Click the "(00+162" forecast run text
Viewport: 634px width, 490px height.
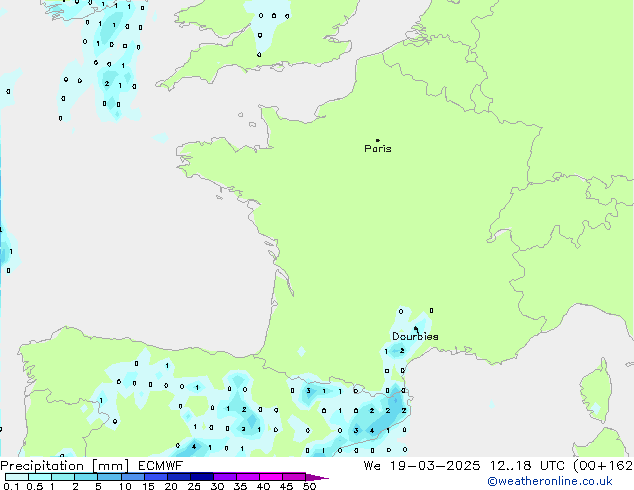tap(603, 466)
